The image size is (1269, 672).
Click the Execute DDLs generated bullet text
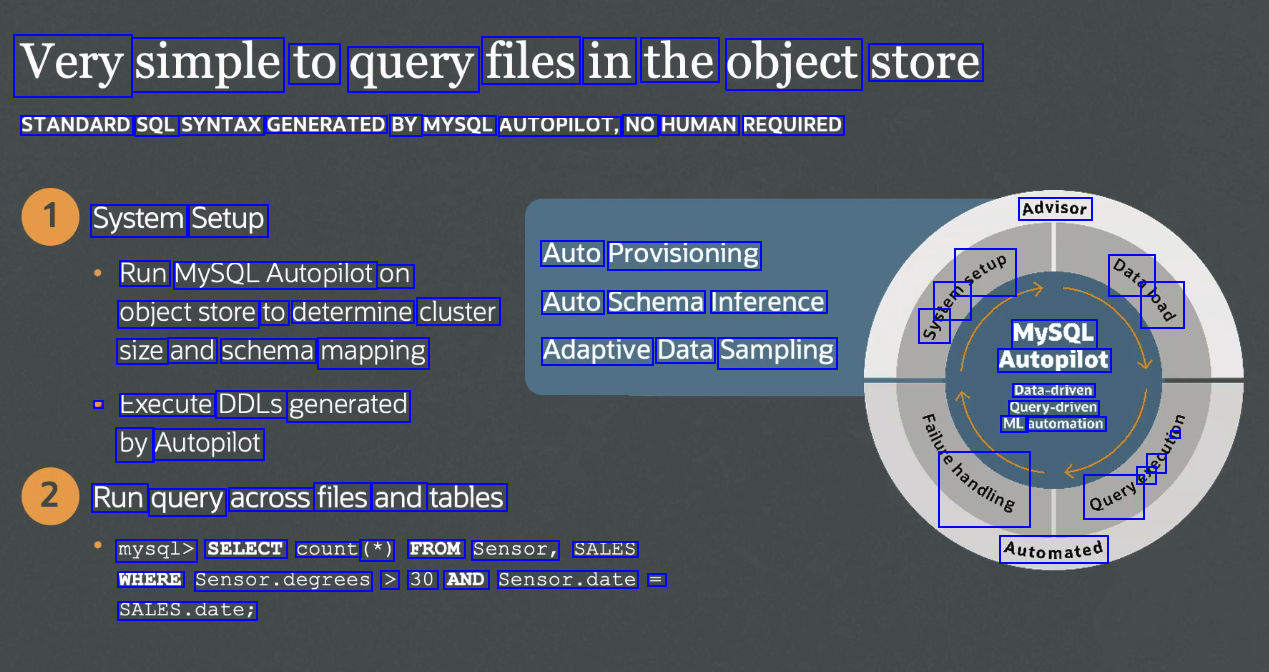pyautogui.click(x=263, y=405)
